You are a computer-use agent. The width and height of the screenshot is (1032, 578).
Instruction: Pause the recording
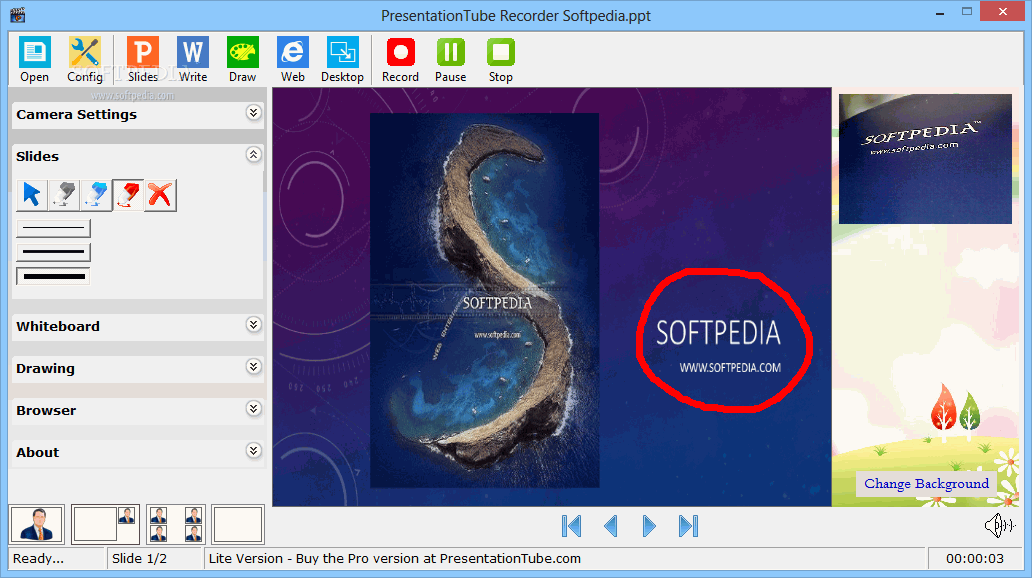pyautogui.click(x=451, y=59)
